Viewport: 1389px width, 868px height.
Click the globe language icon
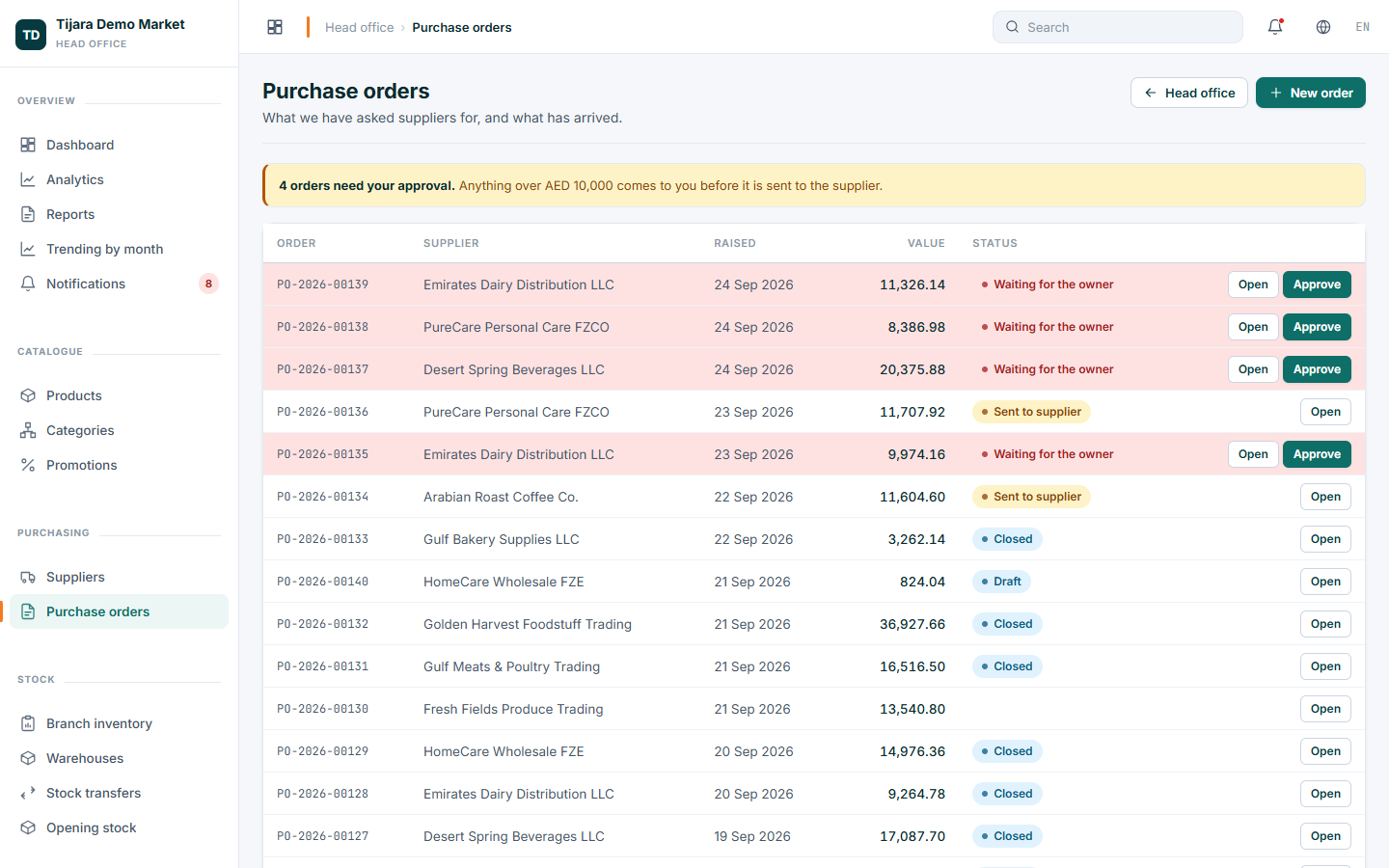(1323, 27)
